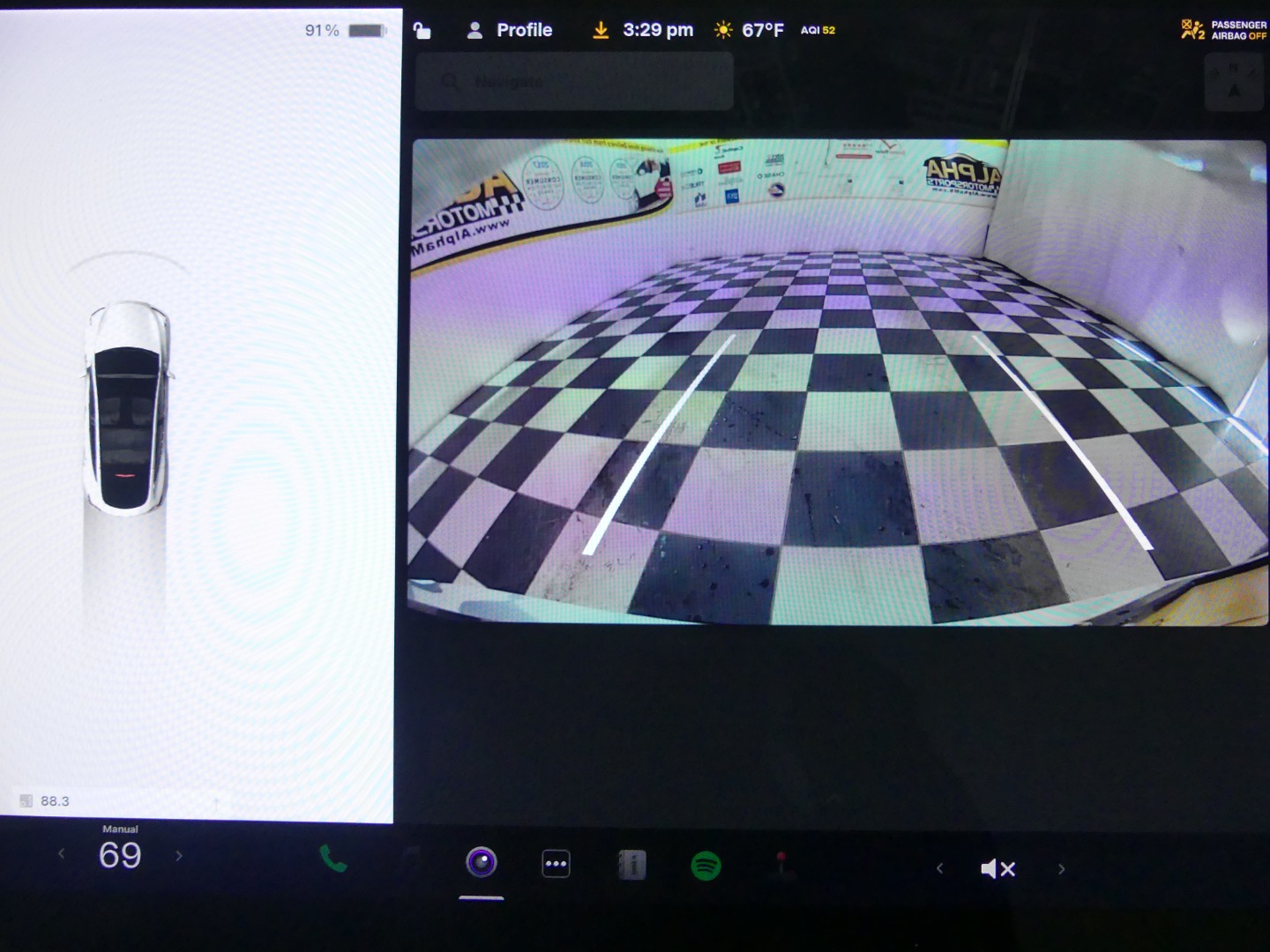Image resolution: width=1270 pixels, height=952 pixels.
Task: Decrease cabin temperature with left arrow
Action: point(61,854)
